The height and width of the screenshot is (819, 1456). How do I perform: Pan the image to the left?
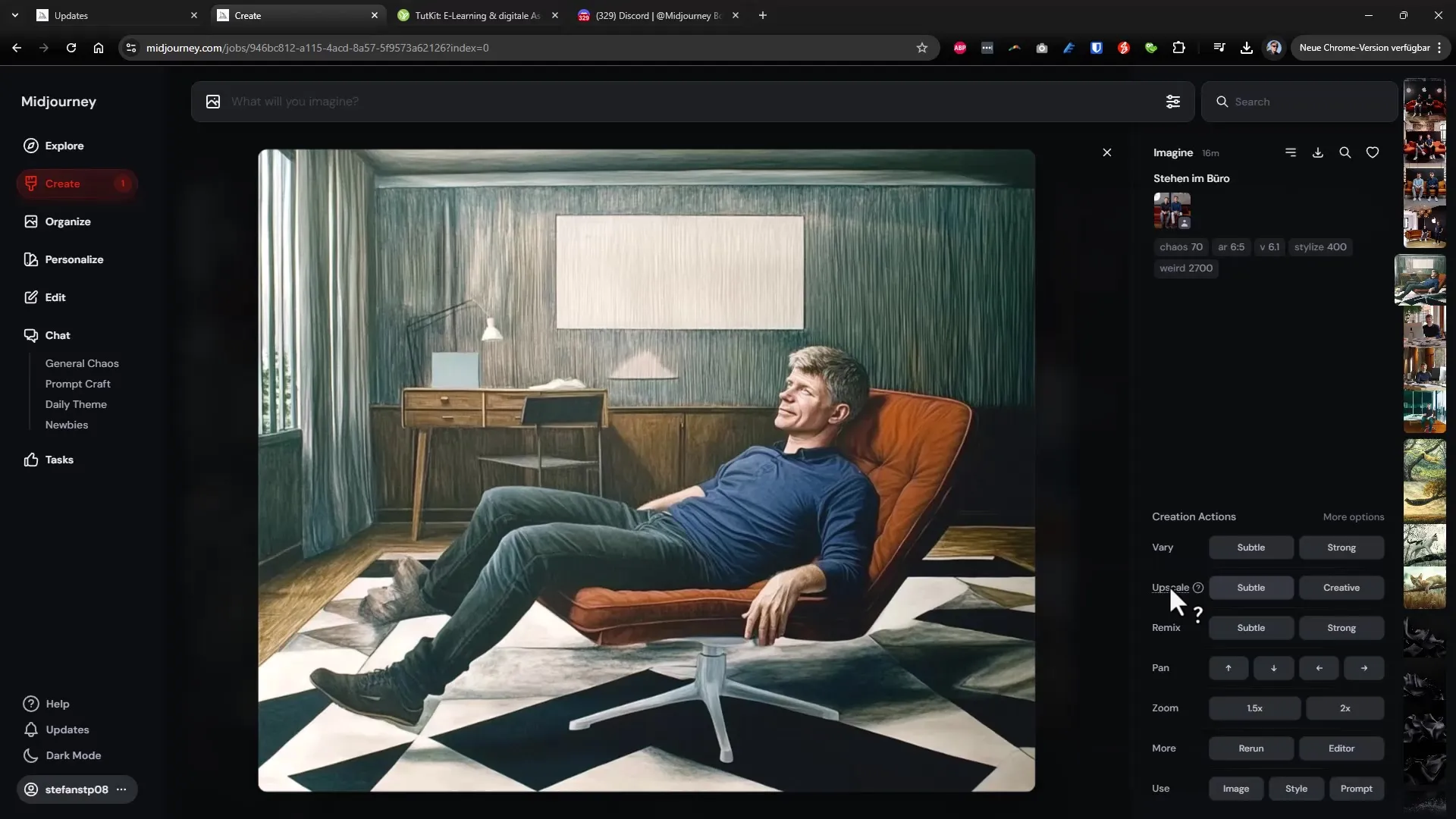click(1319, 668)
